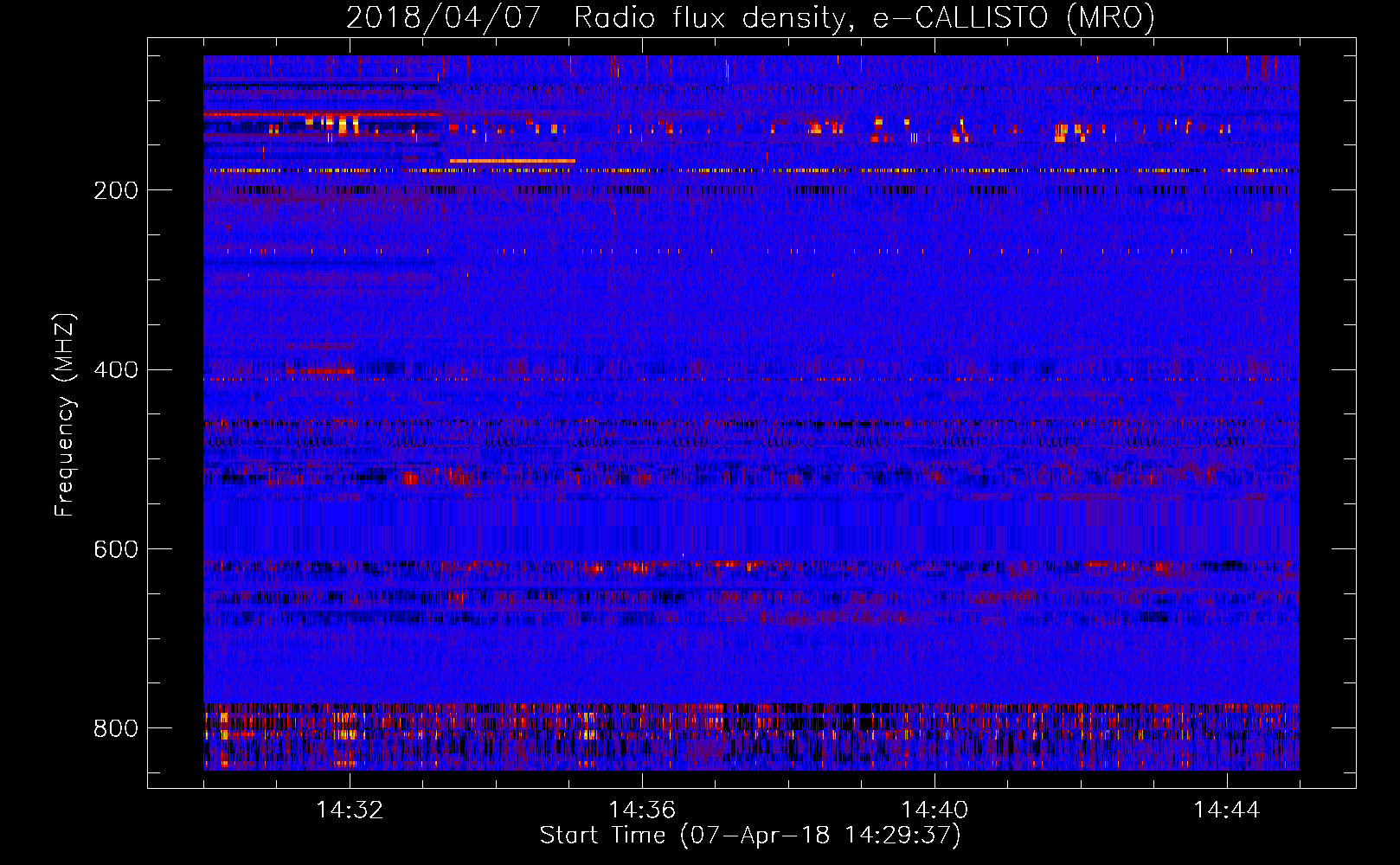Click the "Start Time (07-Apr-18 14:29:37)" axis label

pos(750,836)
